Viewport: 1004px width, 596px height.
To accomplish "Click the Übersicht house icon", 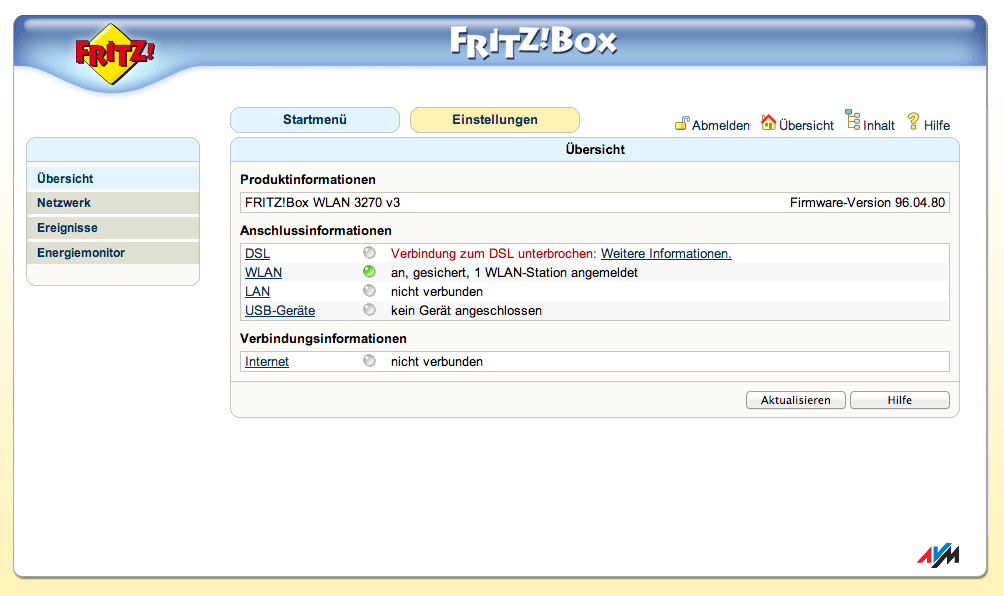I will click(768, 122).
